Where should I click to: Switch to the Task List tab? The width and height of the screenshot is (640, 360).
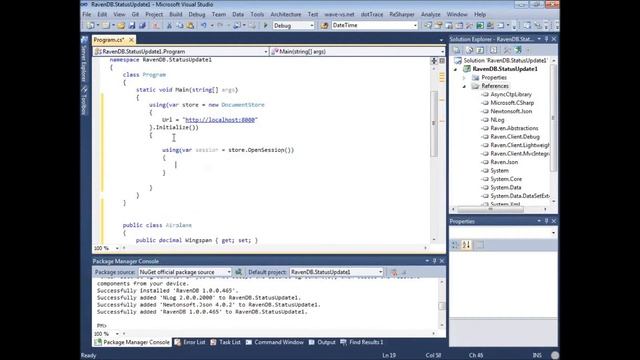click(x=225, y=342)
